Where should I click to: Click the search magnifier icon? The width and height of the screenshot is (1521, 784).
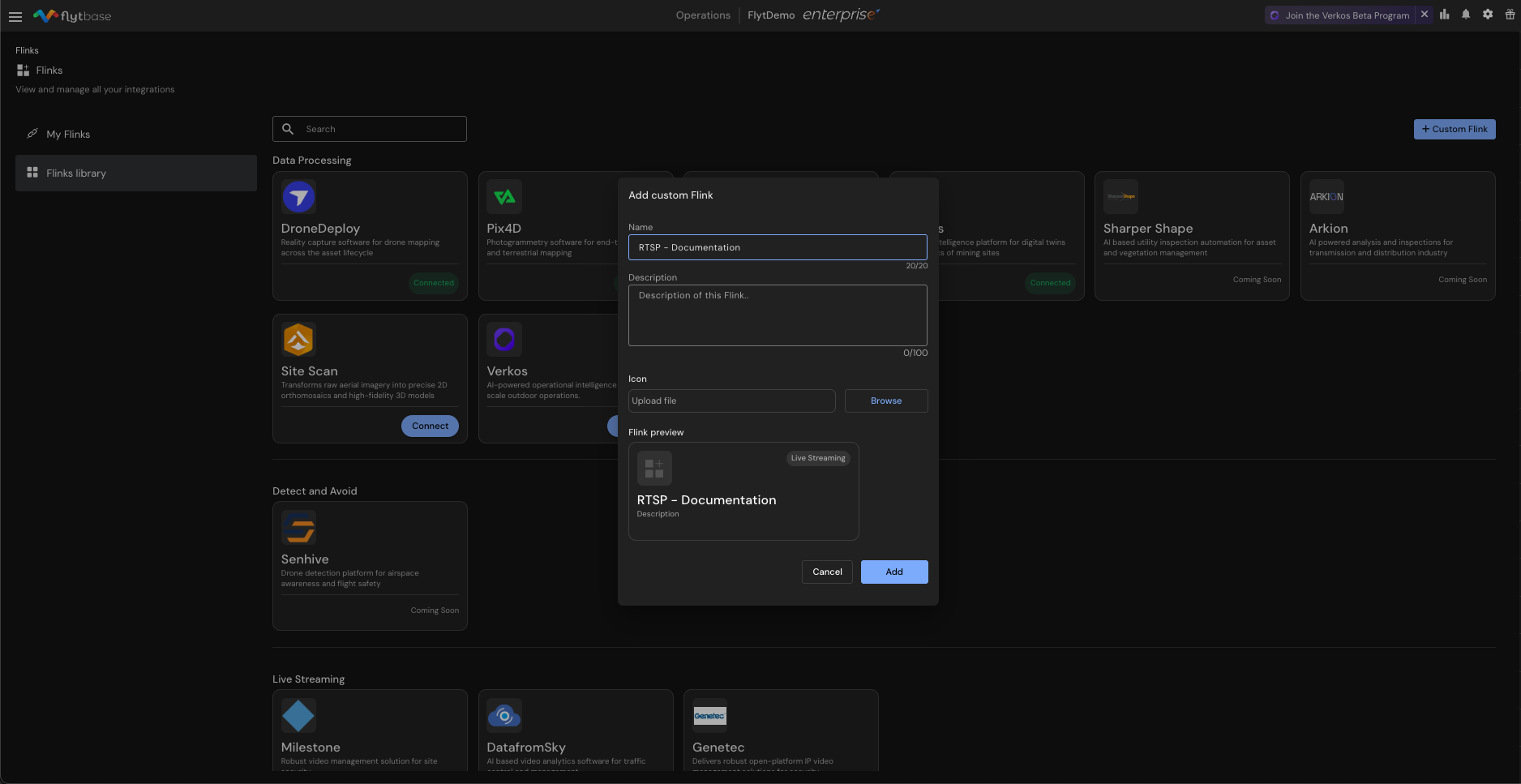pyautogui.click(x=288, y=129)
